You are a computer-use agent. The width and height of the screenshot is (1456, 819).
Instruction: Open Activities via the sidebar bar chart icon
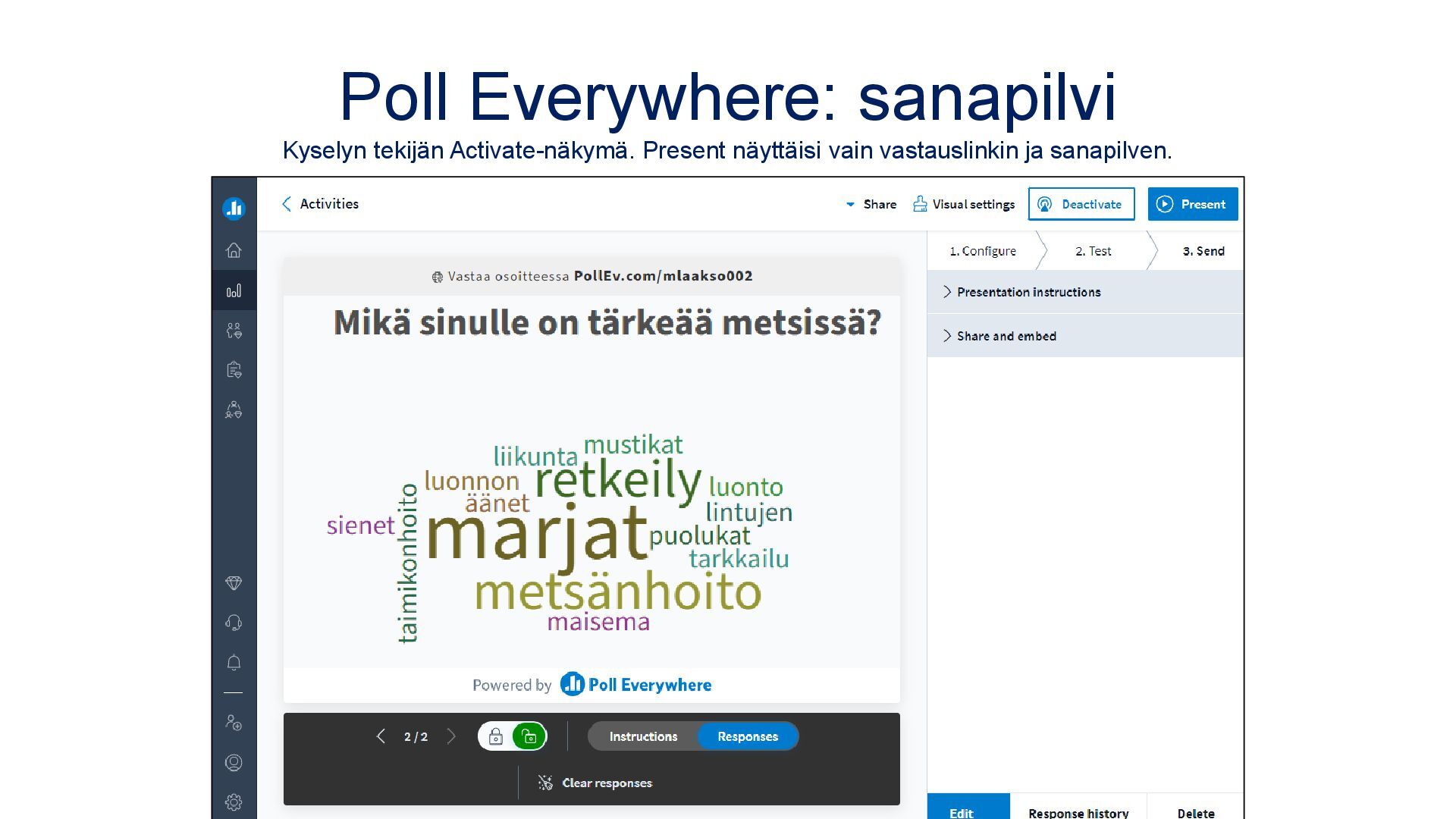[234, 290]
